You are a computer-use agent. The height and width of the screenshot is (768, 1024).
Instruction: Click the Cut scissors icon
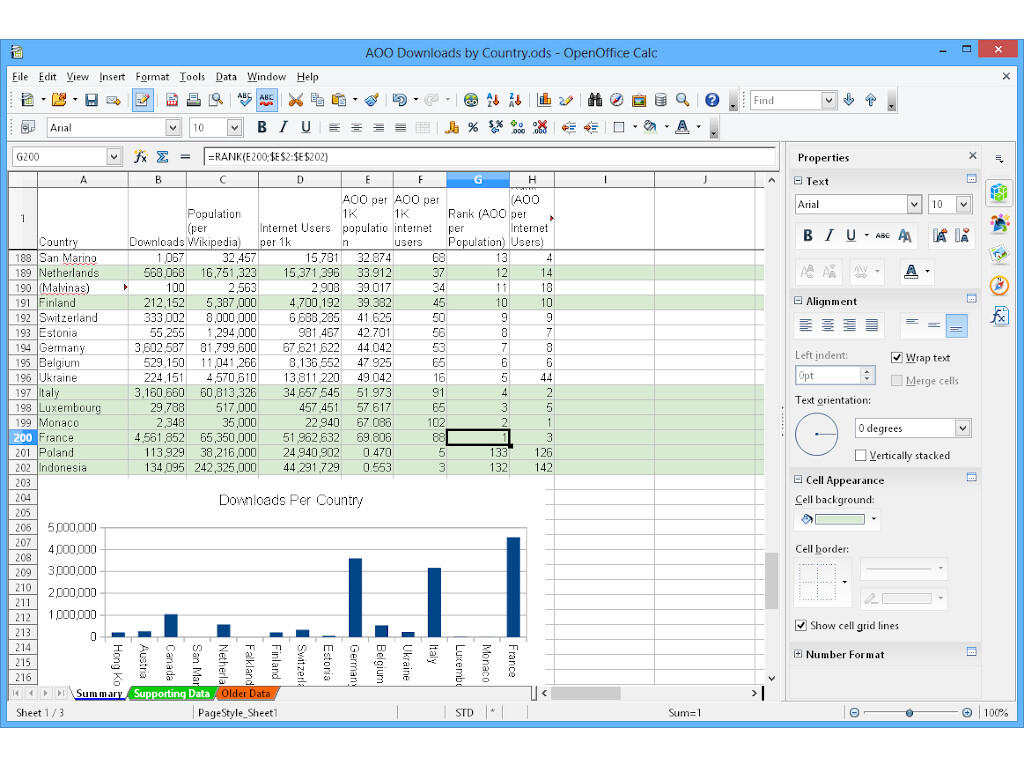296,100
